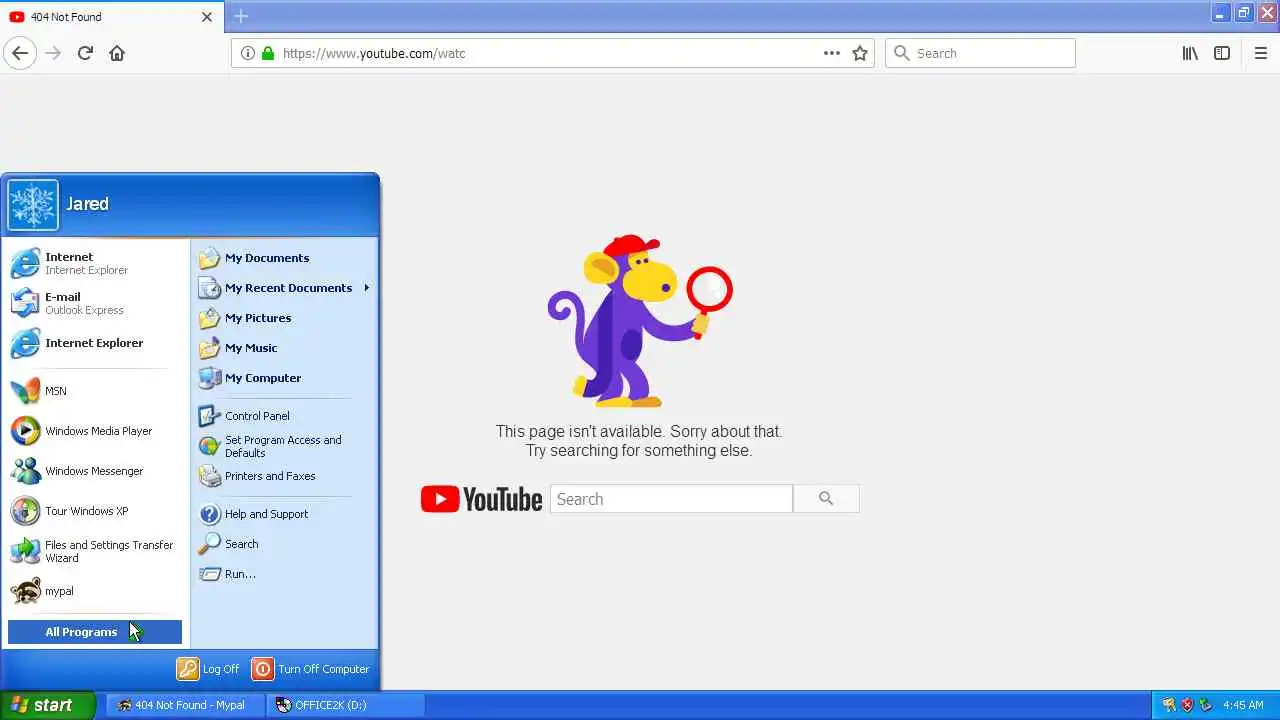Show site information icon in address bar
Screen dimensions: 1280x720
click(248, 53)
